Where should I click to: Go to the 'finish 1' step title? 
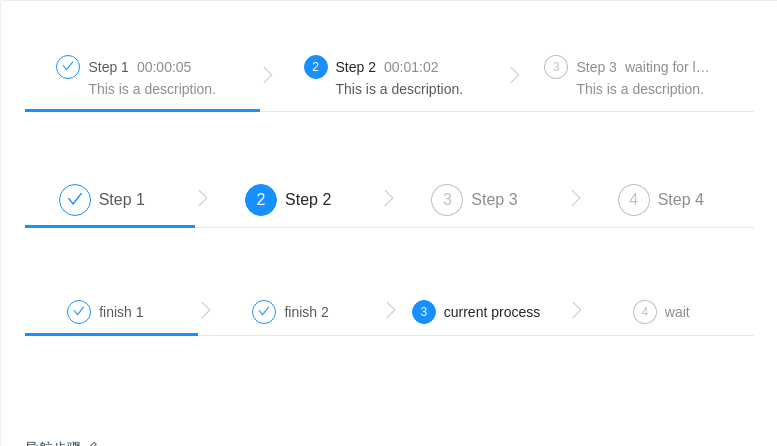(x=121, y=312)
